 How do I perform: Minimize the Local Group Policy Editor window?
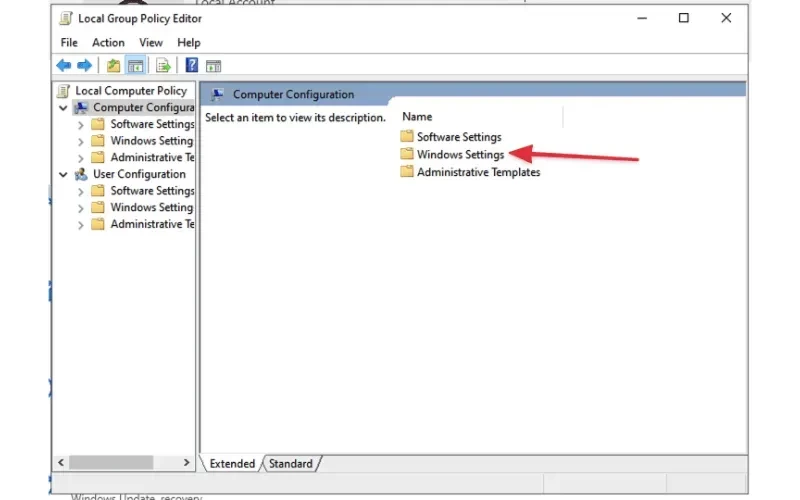(642, 18)
